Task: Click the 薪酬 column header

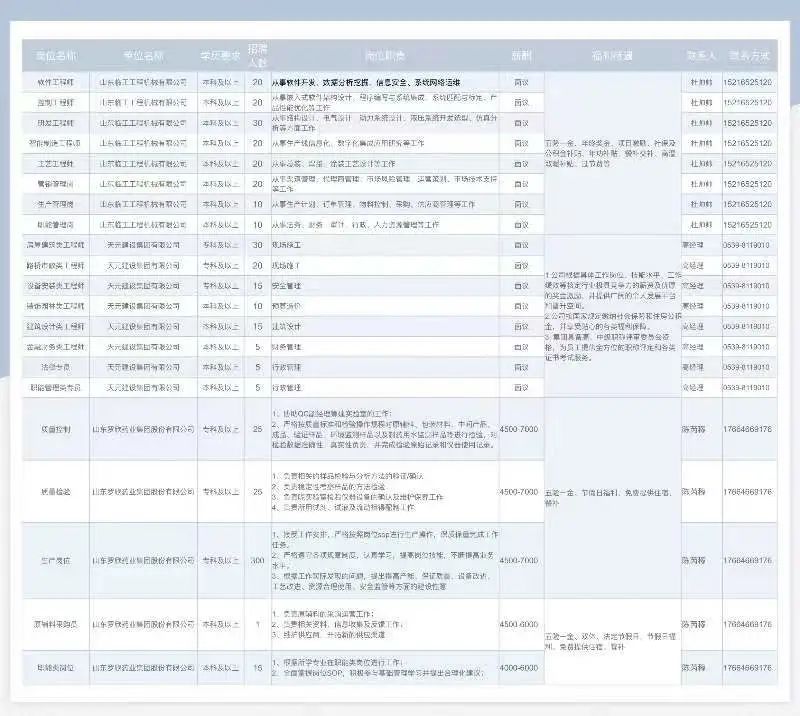Action: pyautogui.click(x=521, y=56)
